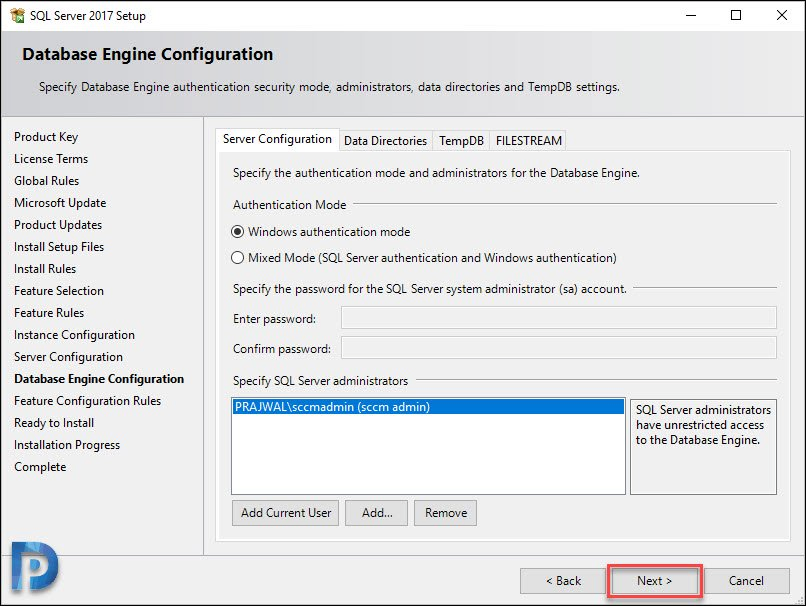Click Product Updates in the step list

click(58, 225)
